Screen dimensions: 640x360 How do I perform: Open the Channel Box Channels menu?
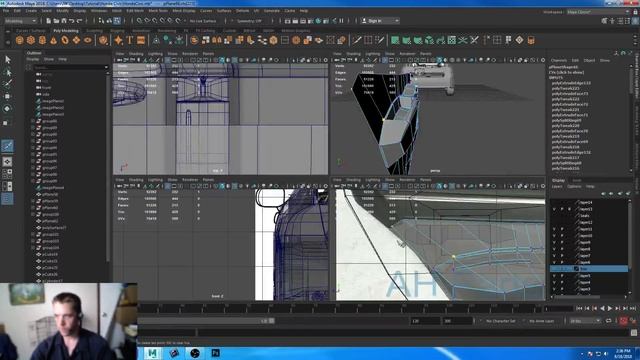(x=559, y=60)
